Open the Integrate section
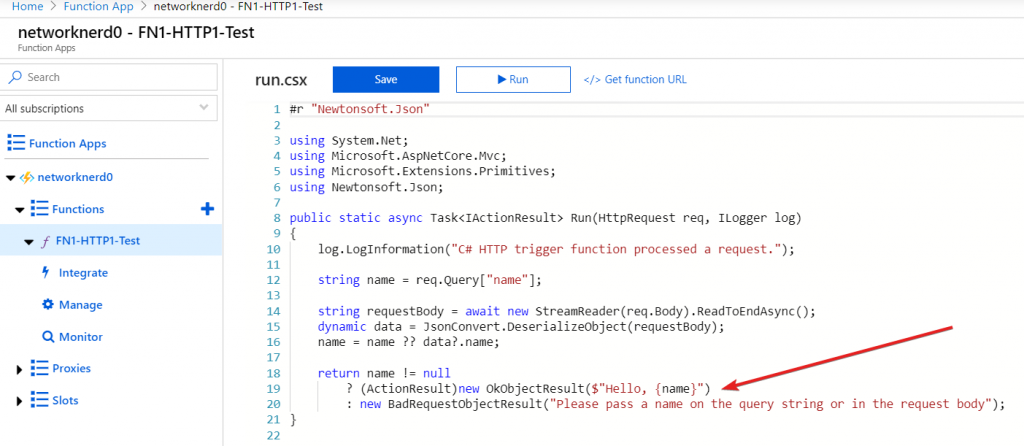Screen dimensions: 1024x446 [x=84, y=273]
